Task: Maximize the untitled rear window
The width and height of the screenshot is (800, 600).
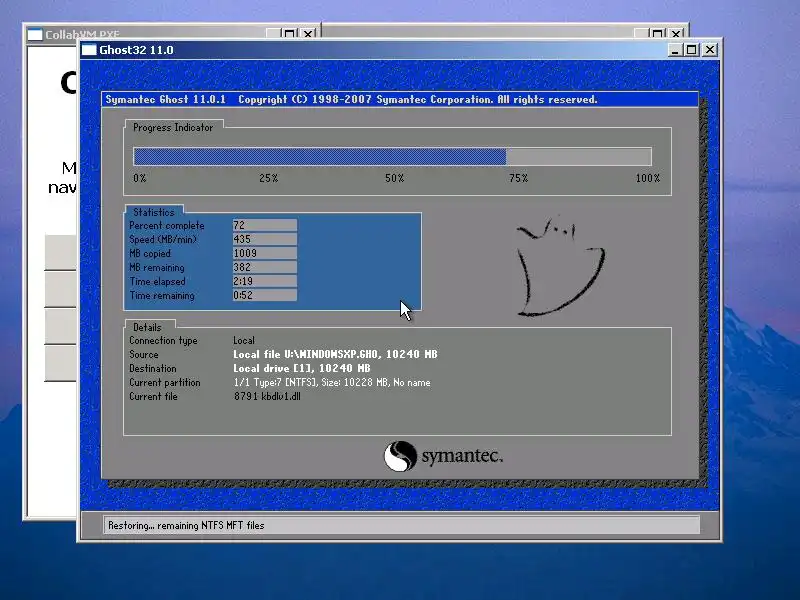Action: point(658,34)
